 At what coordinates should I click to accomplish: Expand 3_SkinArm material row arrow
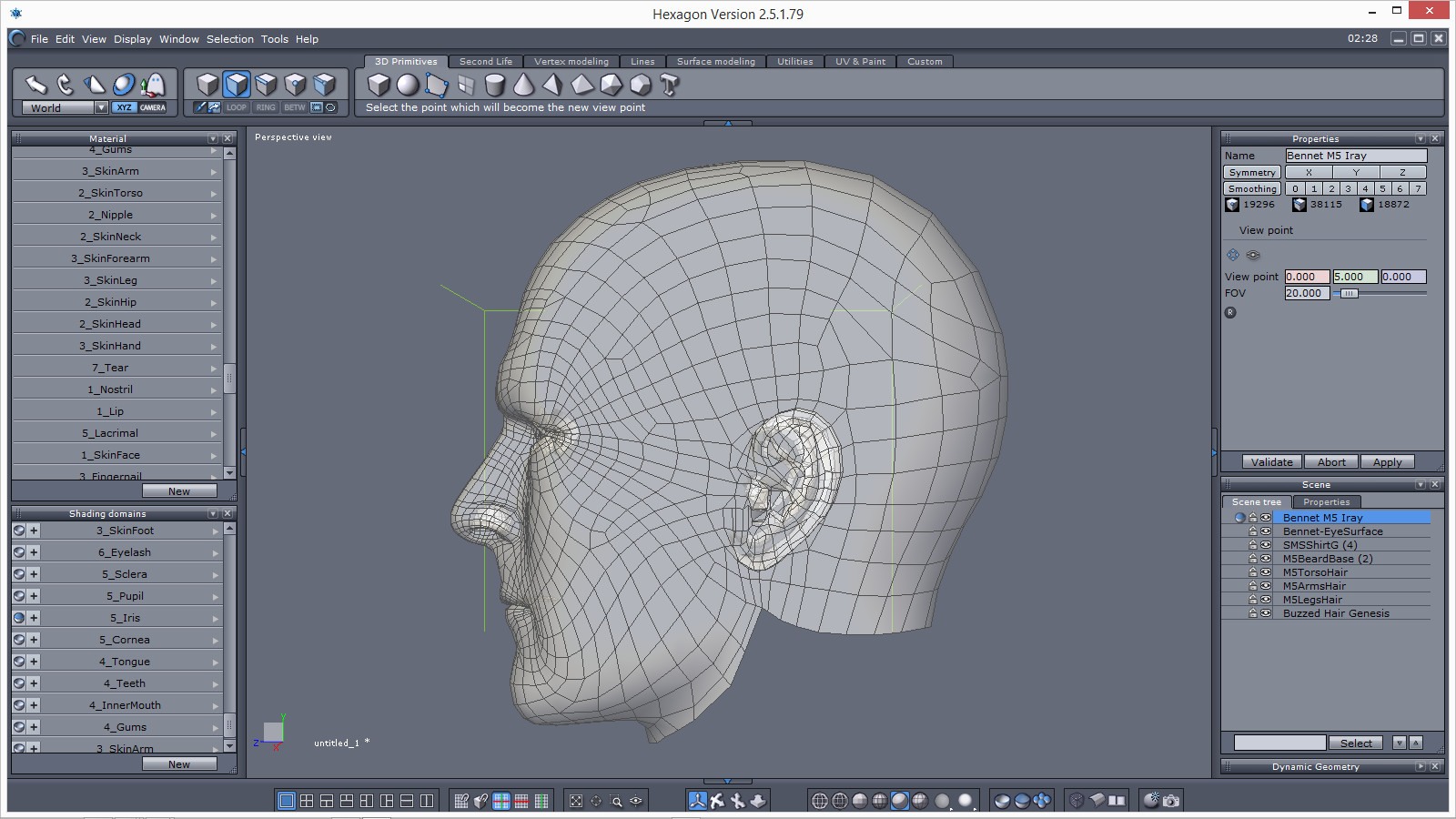coord(214,171)
